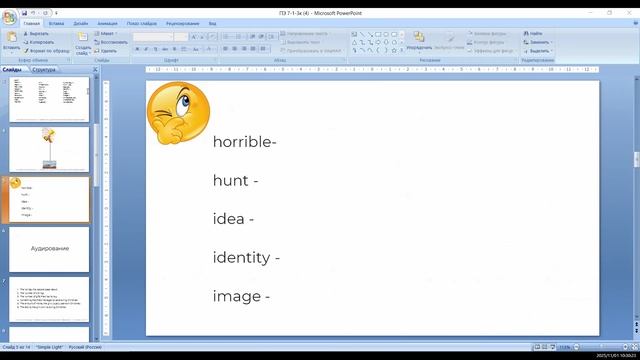This screenshot has height=360, width=640.
Task: Select the star shape in shapes gallery
Action: pyautogui.click(x=394, y=50)
